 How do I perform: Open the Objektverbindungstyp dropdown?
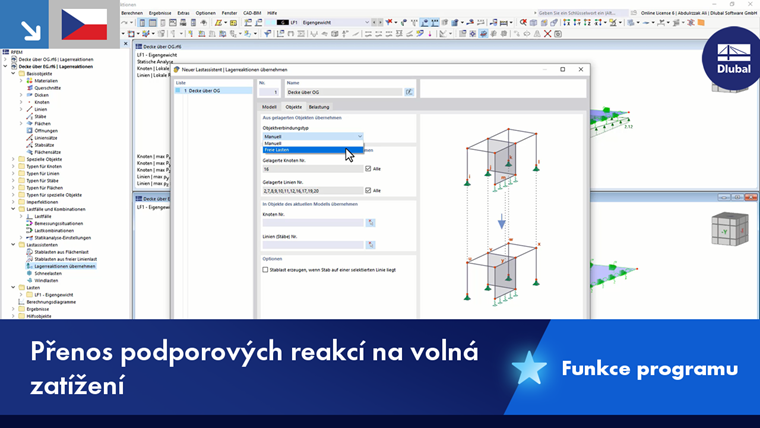(313, 136)
